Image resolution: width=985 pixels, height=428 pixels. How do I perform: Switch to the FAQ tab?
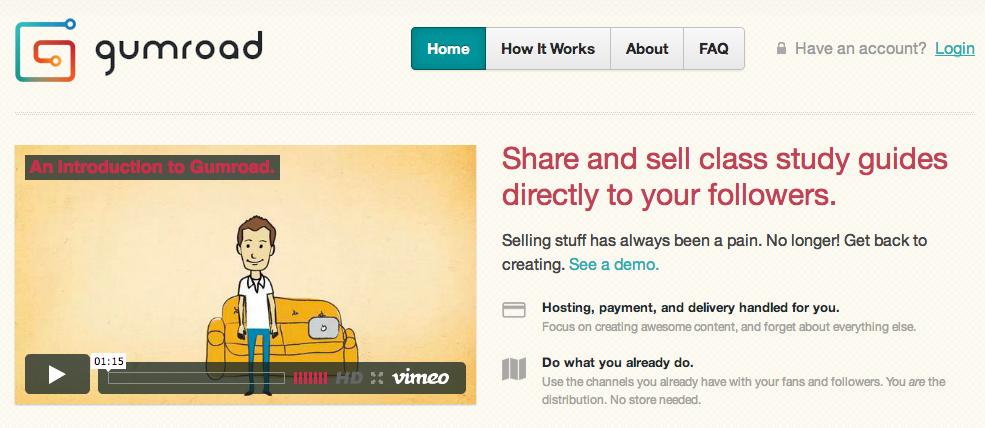(x=714, y=48)
